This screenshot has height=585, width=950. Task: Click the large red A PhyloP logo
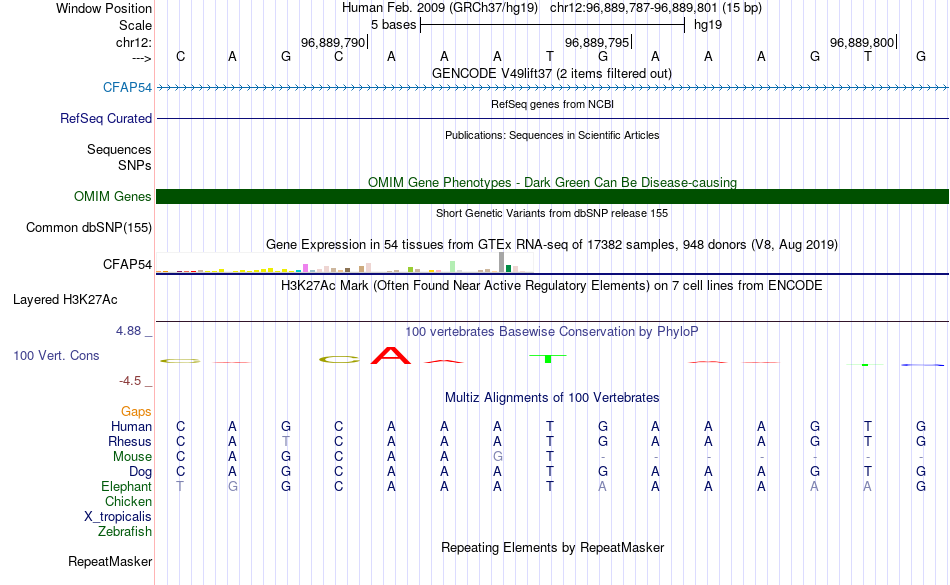(x=391, y=355)
